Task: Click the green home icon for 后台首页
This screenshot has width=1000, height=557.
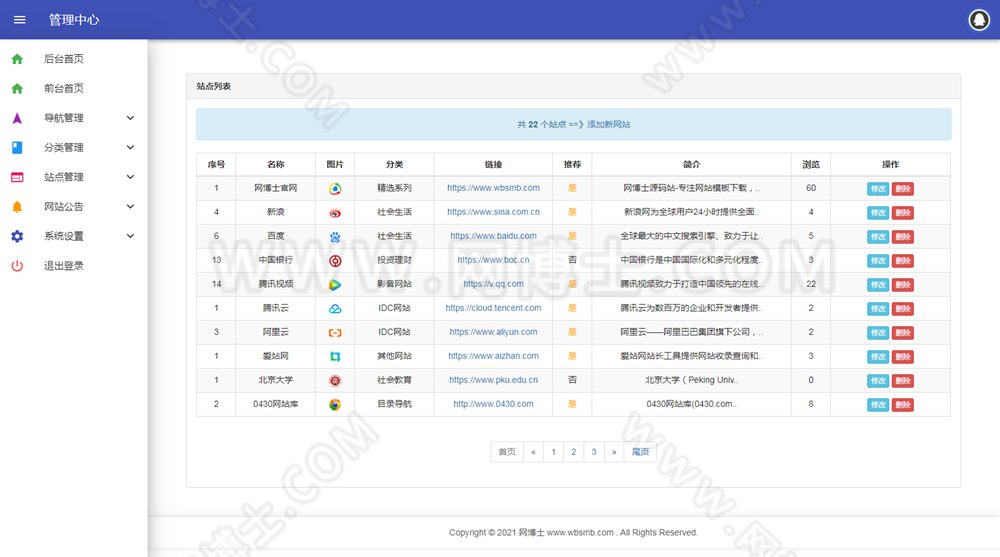Action: [17, 59]
